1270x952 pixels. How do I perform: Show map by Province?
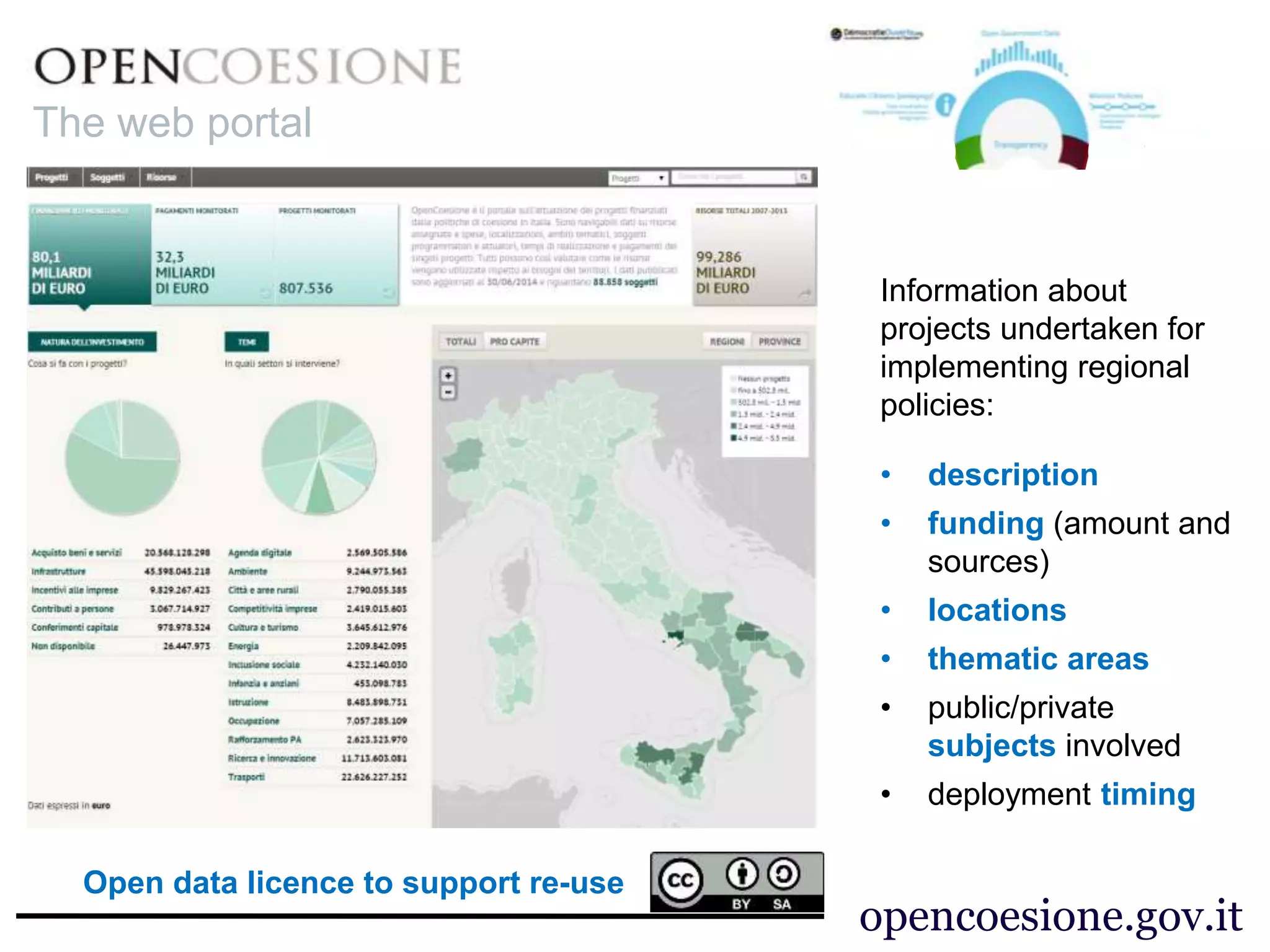780,342
